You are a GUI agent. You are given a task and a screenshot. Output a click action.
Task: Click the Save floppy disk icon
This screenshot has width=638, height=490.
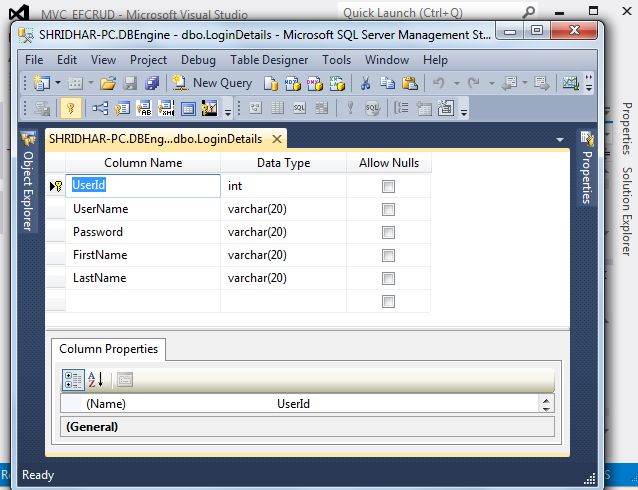pos(130,83)
